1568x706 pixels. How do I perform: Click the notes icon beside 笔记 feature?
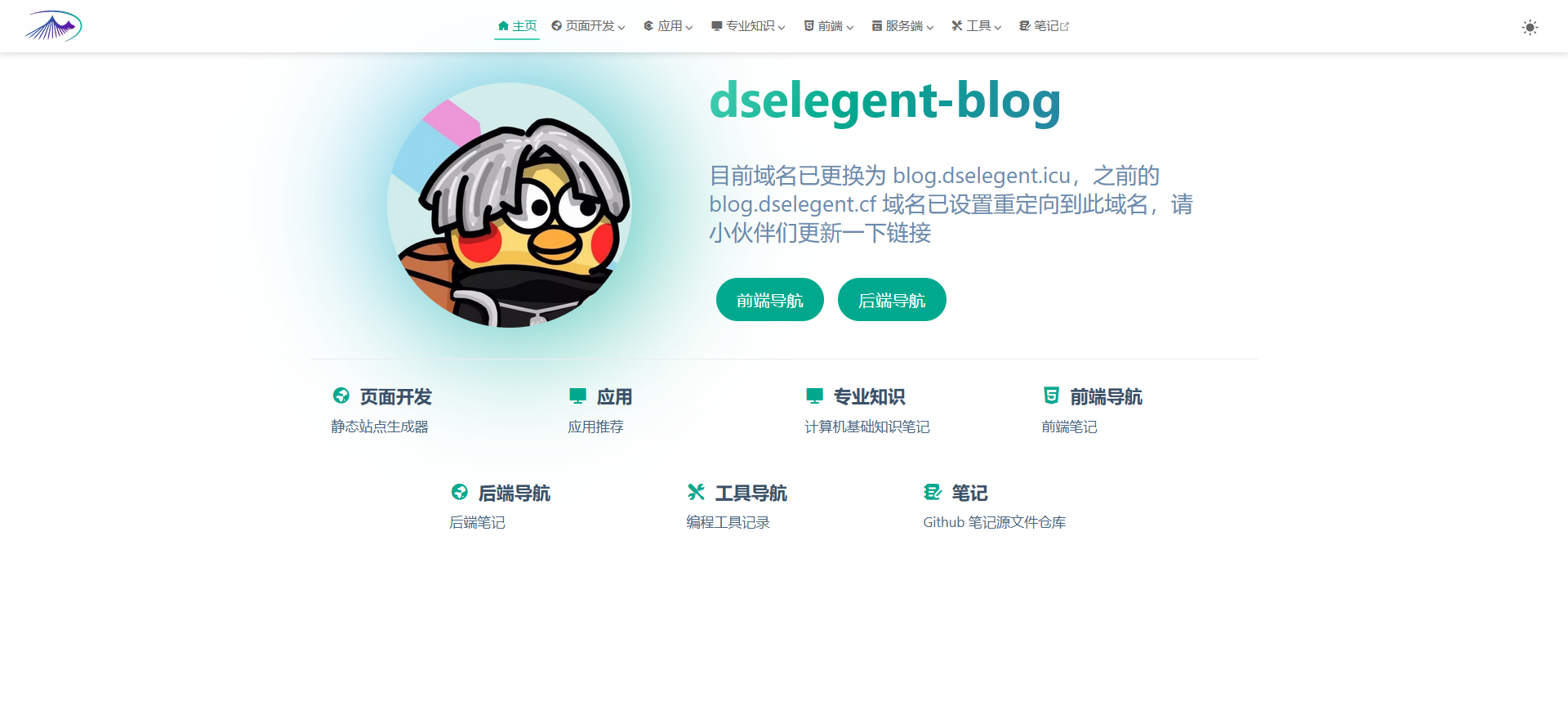pyautogui.click(x=933, y=492)
